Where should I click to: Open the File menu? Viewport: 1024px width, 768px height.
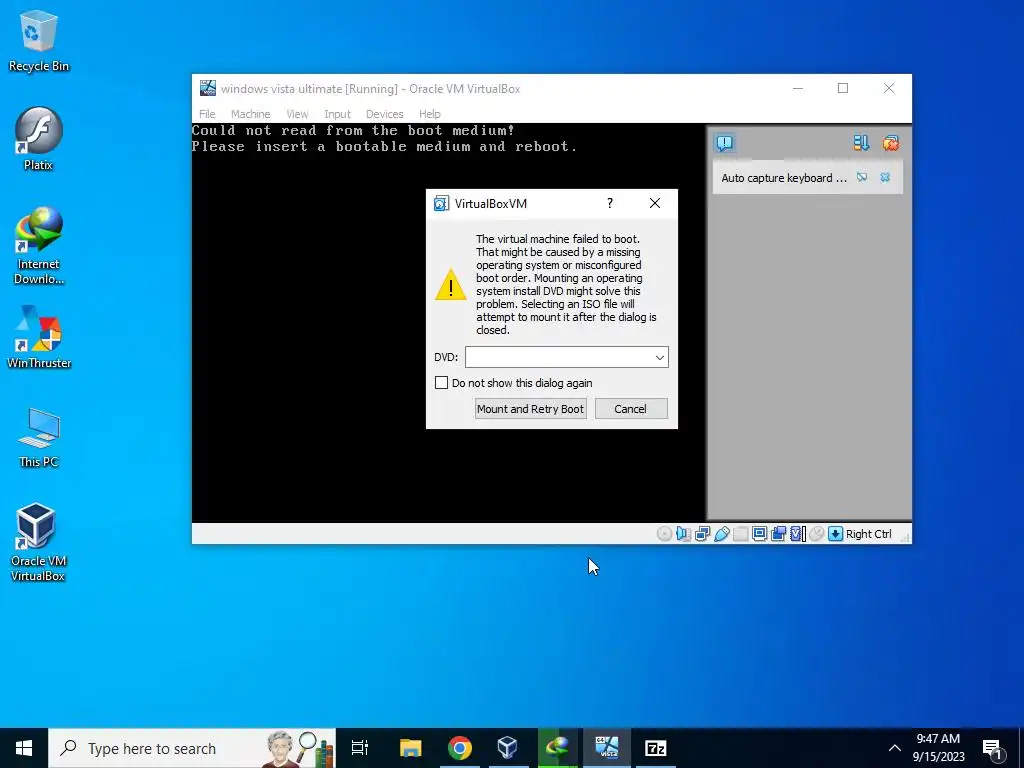pos(207,114)
